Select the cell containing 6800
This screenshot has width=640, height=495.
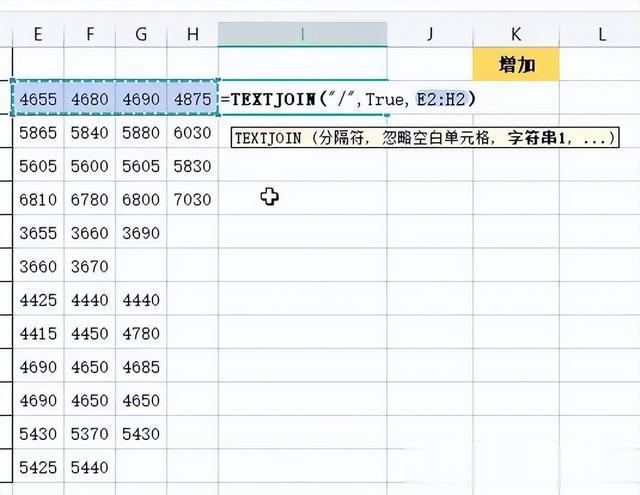coord(141,200)
